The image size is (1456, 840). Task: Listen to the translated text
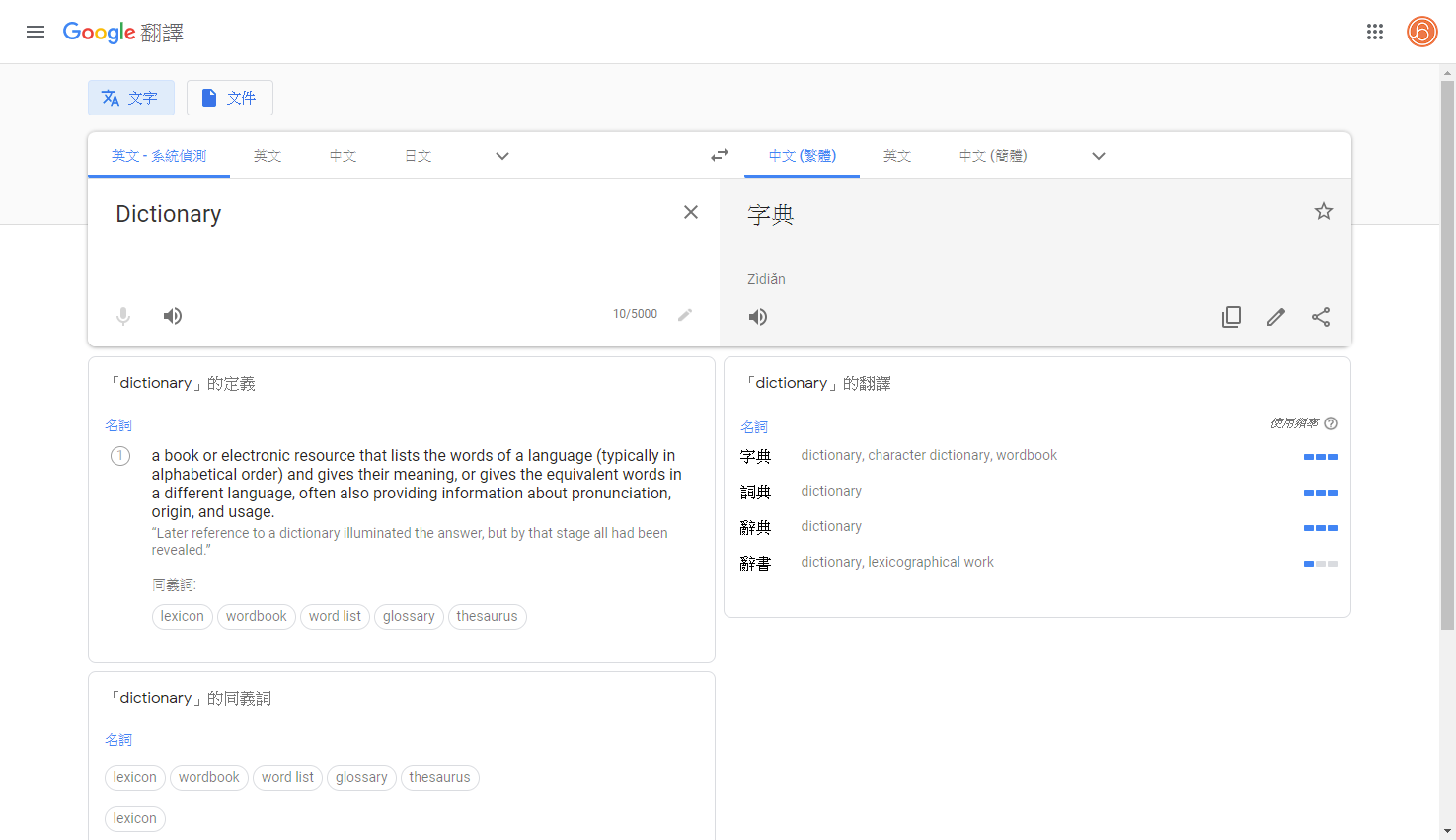pyautogui.click(x=758, y=317)
